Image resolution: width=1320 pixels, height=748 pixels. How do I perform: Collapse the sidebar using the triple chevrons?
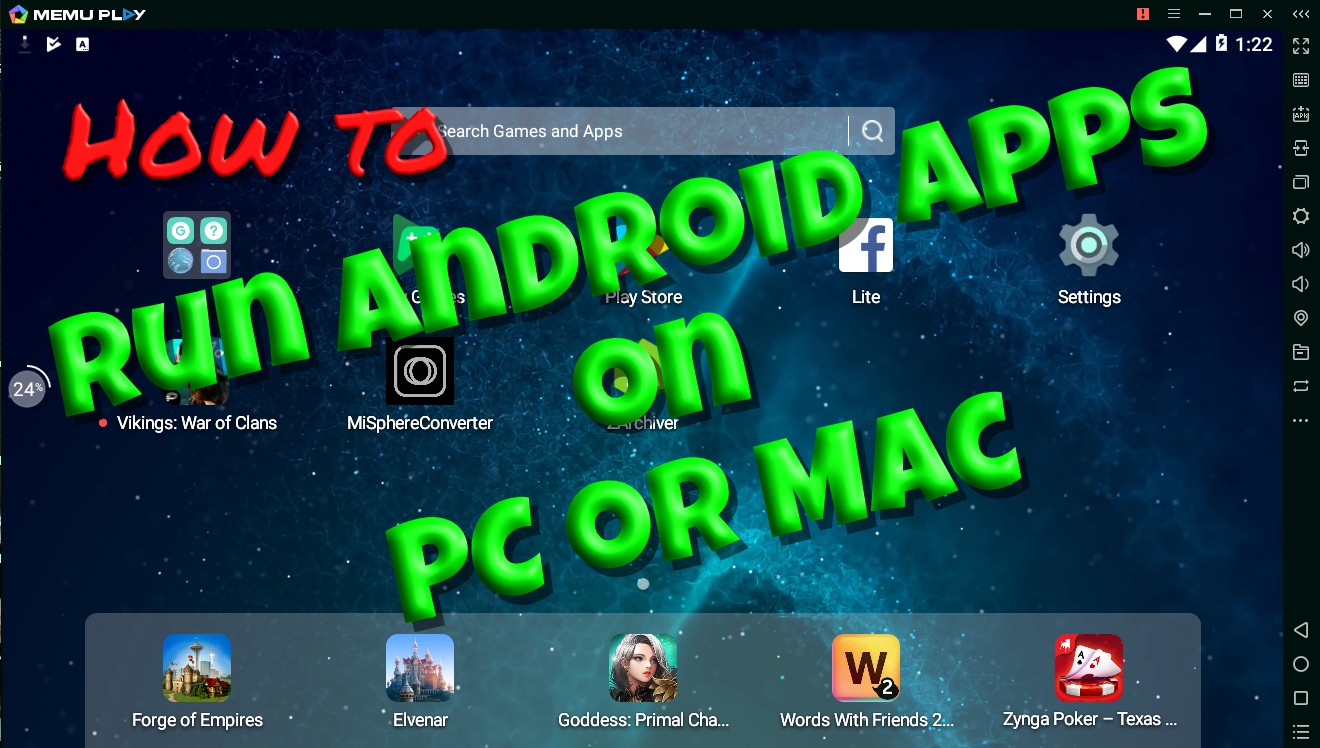pos(1300,14)
